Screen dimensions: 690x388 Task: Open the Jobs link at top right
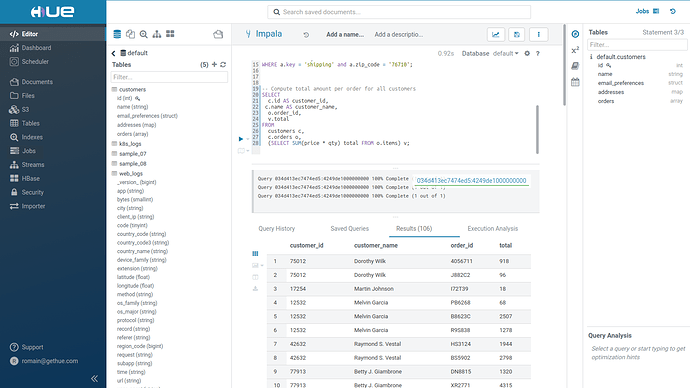click(642, 11)
